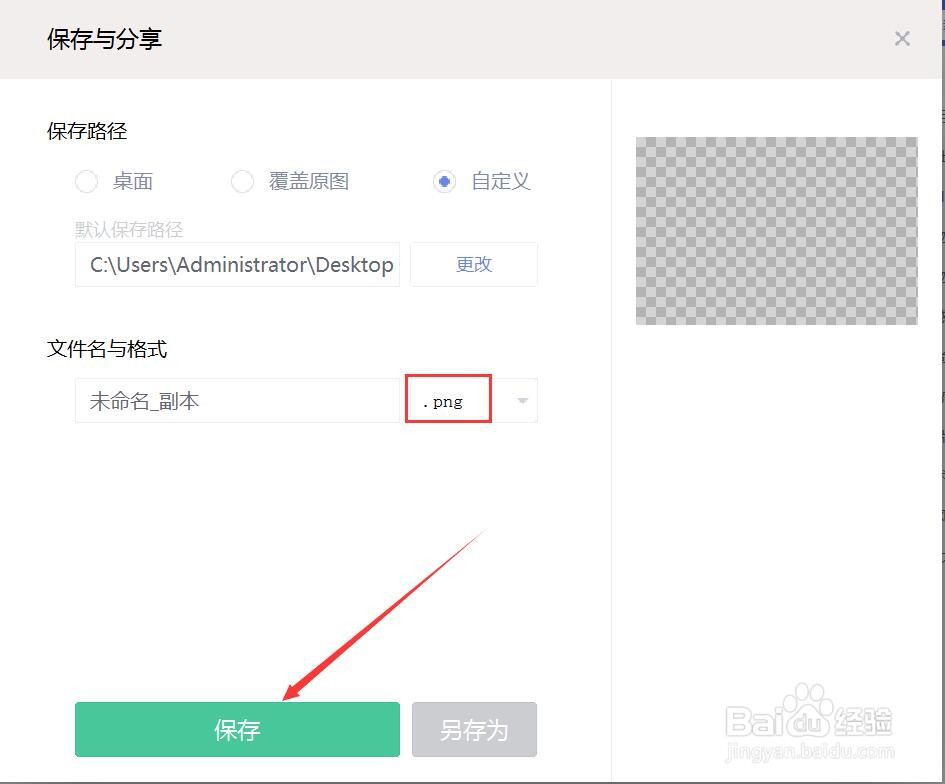This screenshot has height=784, width=945.
Task: Click the 文件名与格式 section heading
Action: (x=106, y=349)
